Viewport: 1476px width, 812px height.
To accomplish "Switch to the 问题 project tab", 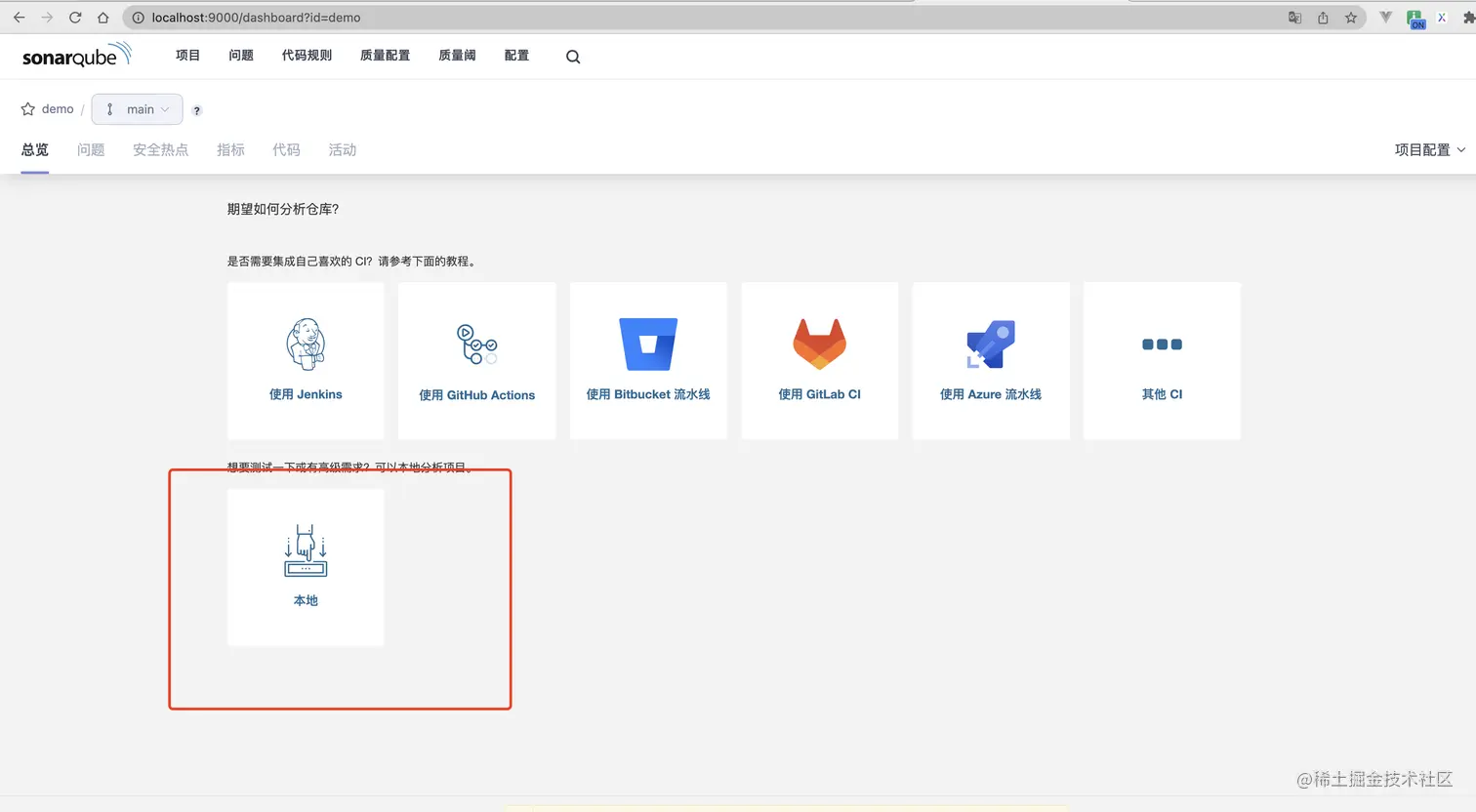I will [91, 149].
